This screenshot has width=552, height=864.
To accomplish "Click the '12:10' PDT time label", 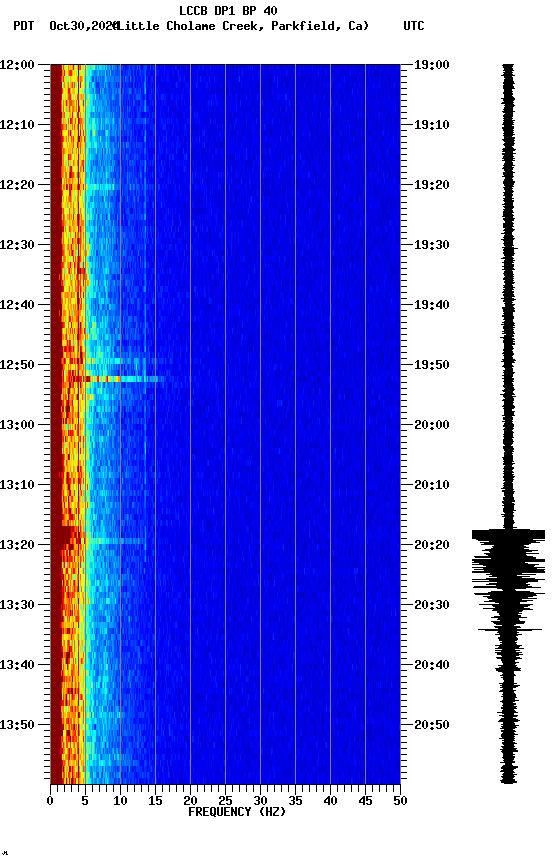I will pyautogui.click(x=17, y=125).
